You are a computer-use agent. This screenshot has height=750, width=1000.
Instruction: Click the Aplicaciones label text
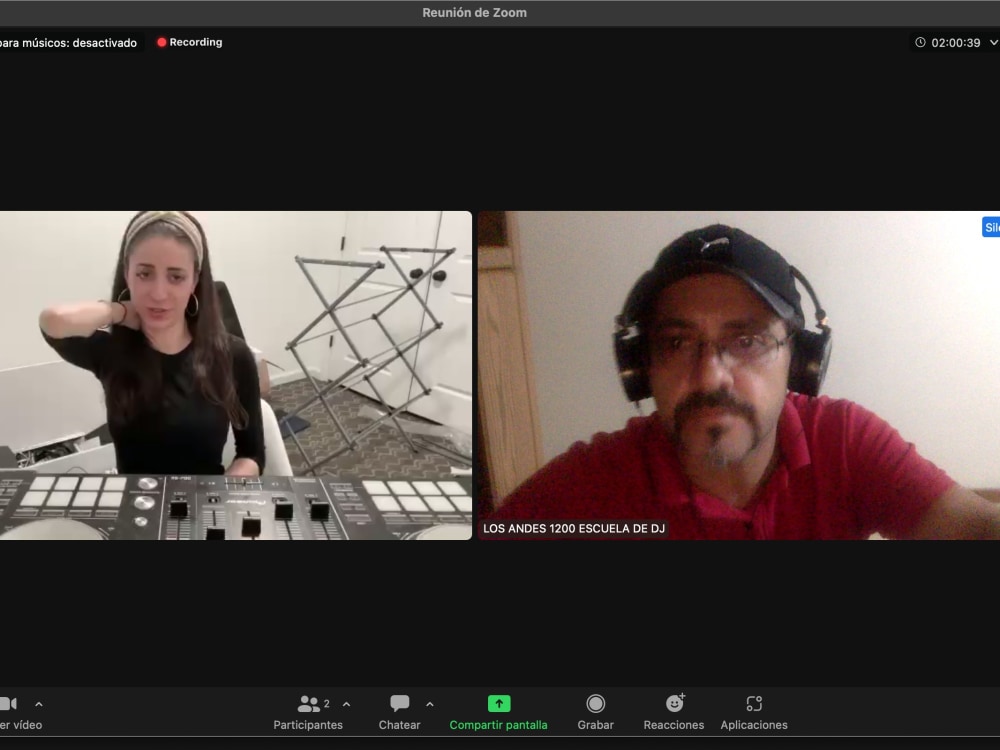[x=754, y=725]
